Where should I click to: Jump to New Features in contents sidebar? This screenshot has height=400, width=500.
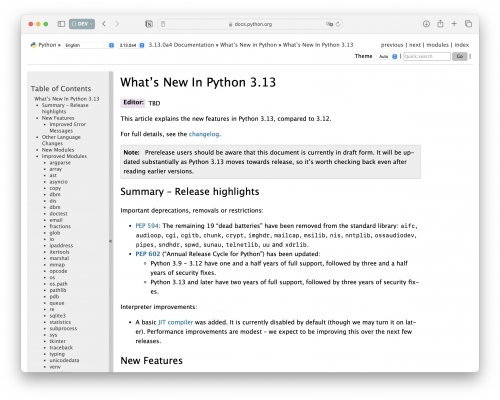tap(58, 118)
